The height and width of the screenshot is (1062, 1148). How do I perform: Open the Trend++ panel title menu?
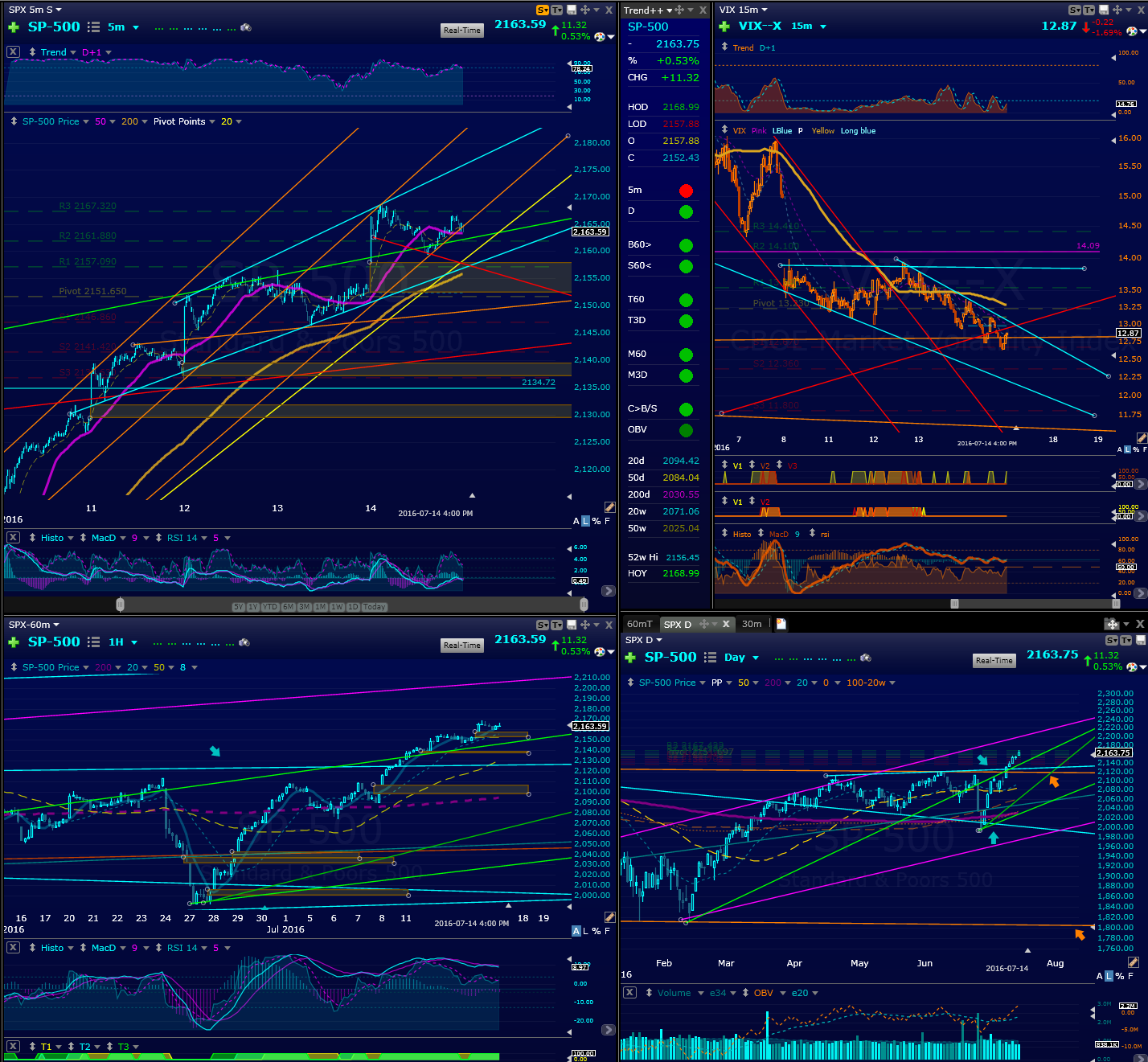648,10
